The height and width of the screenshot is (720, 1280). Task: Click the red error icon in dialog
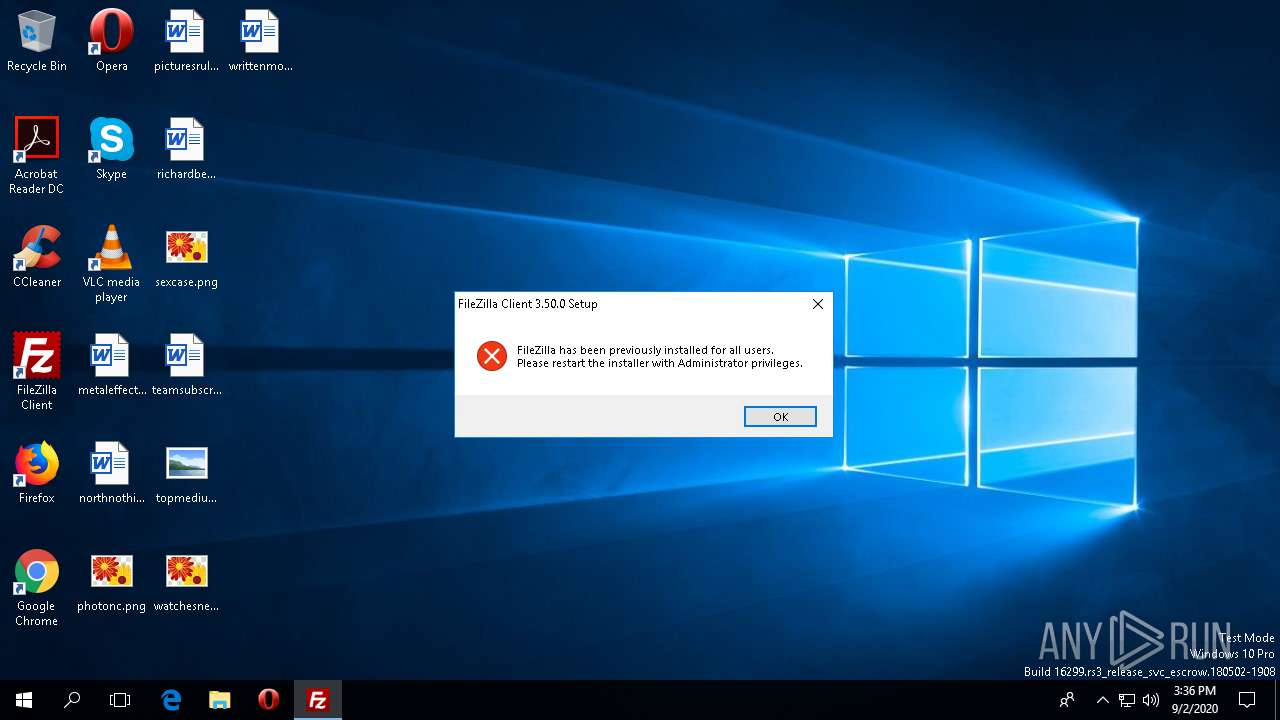(x=492, y=356)
